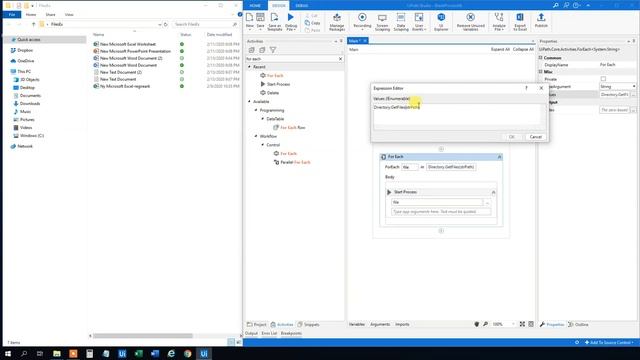Open Analyze File tool
Image resolution: width=640 pixels, height=360 pixels.
point(499,22)
